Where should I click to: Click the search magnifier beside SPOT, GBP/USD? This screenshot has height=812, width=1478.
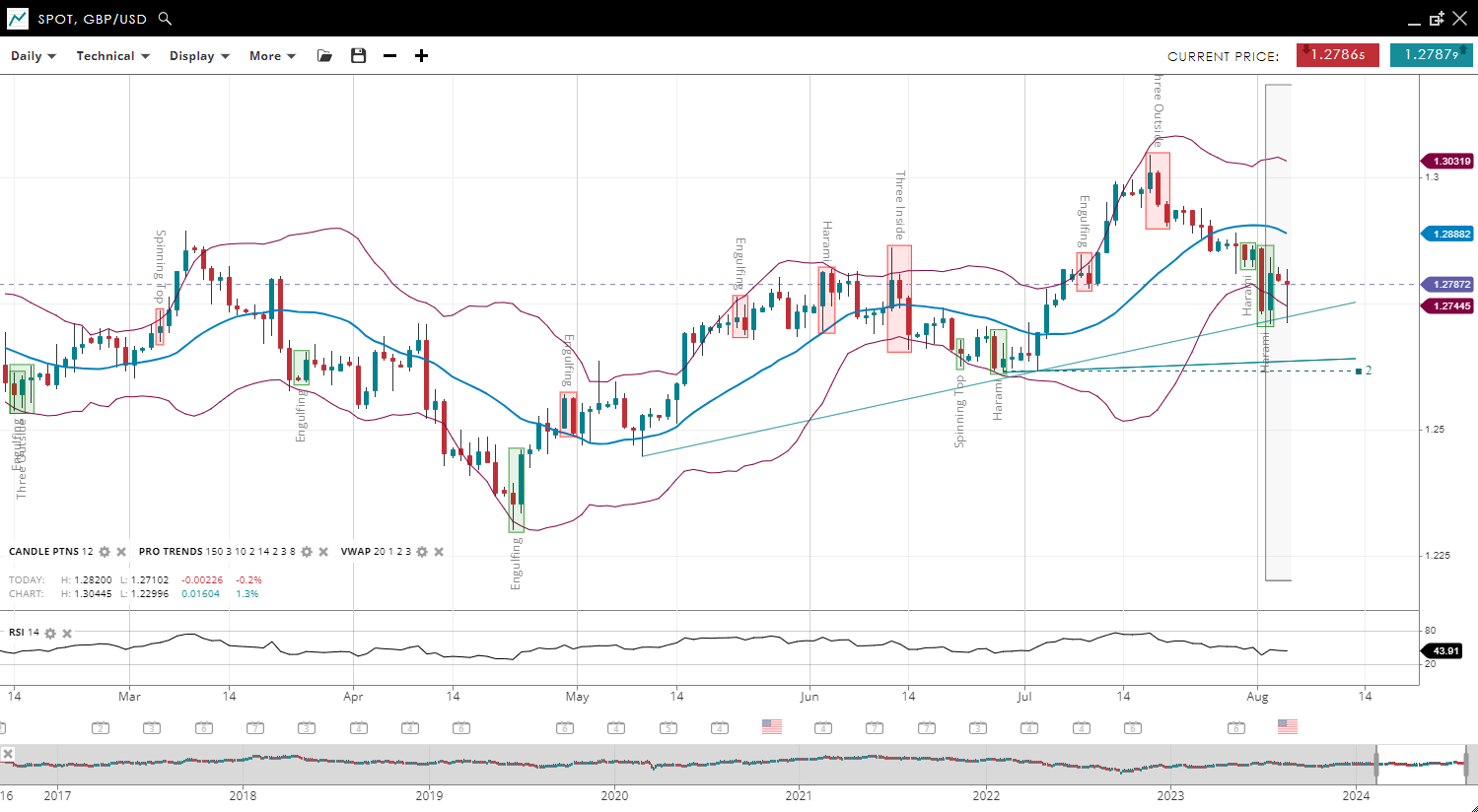(165, 19)
